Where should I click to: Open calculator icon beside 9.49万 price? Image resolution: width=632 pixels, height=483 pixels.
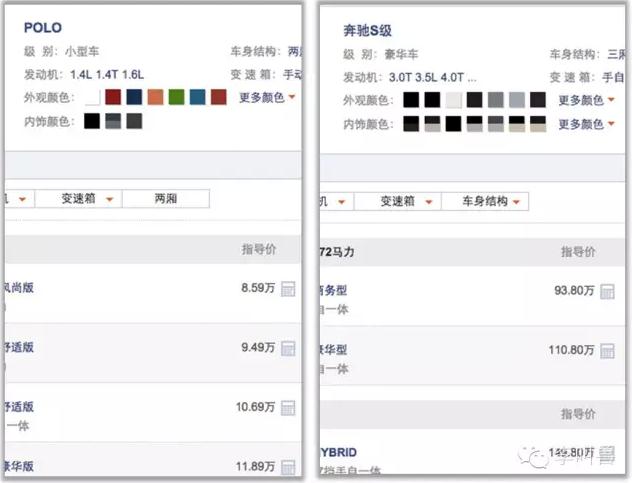pyautogui.click(x=288, y=348)
